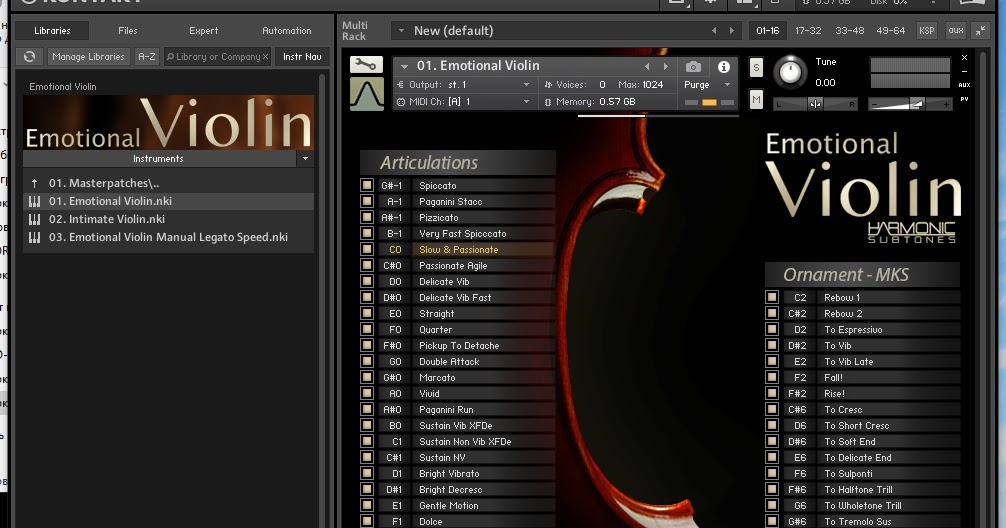The image size is (1006, 528).
Task: Click the Double Attack articulation label
Action: [449, 361]
